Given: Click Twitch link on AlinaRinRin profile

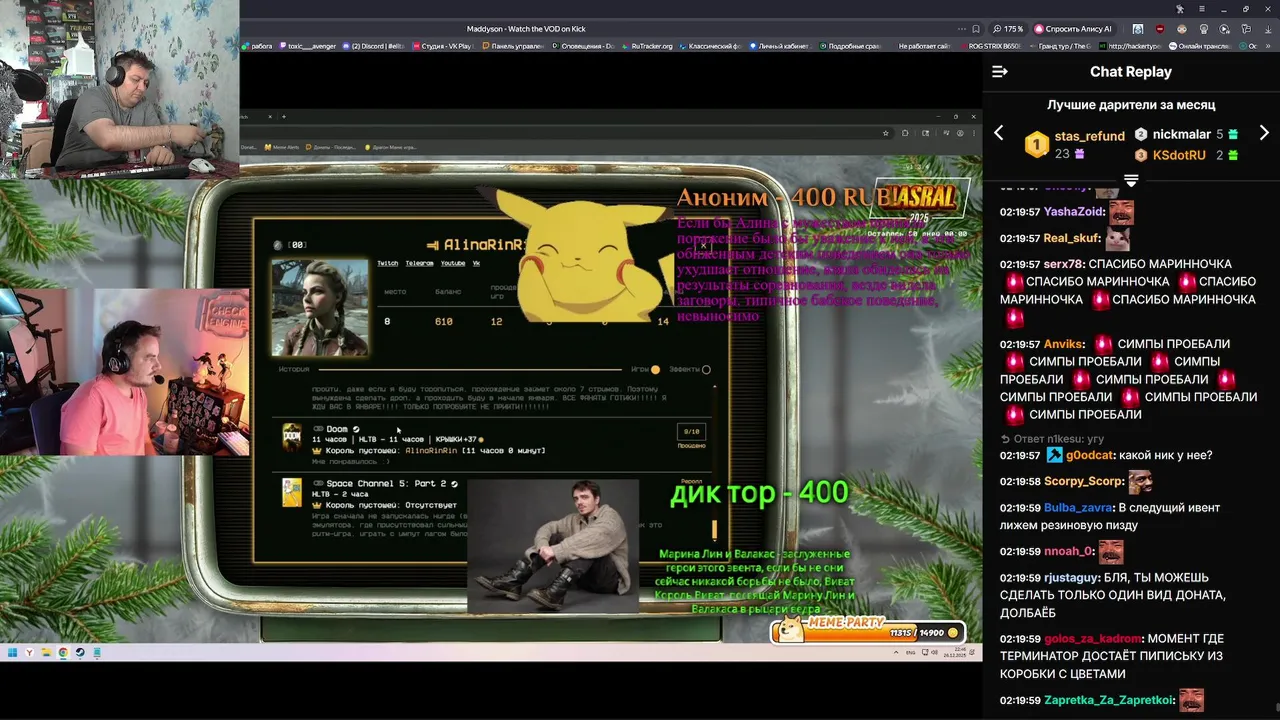Looking at the screenshot, I should tap(387, 263).
